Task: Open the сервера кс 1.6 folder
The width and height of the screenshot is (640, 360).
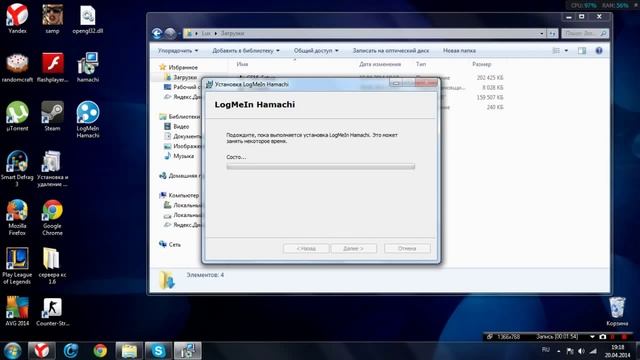Action: pyautogui.click(x=52, y=266)
